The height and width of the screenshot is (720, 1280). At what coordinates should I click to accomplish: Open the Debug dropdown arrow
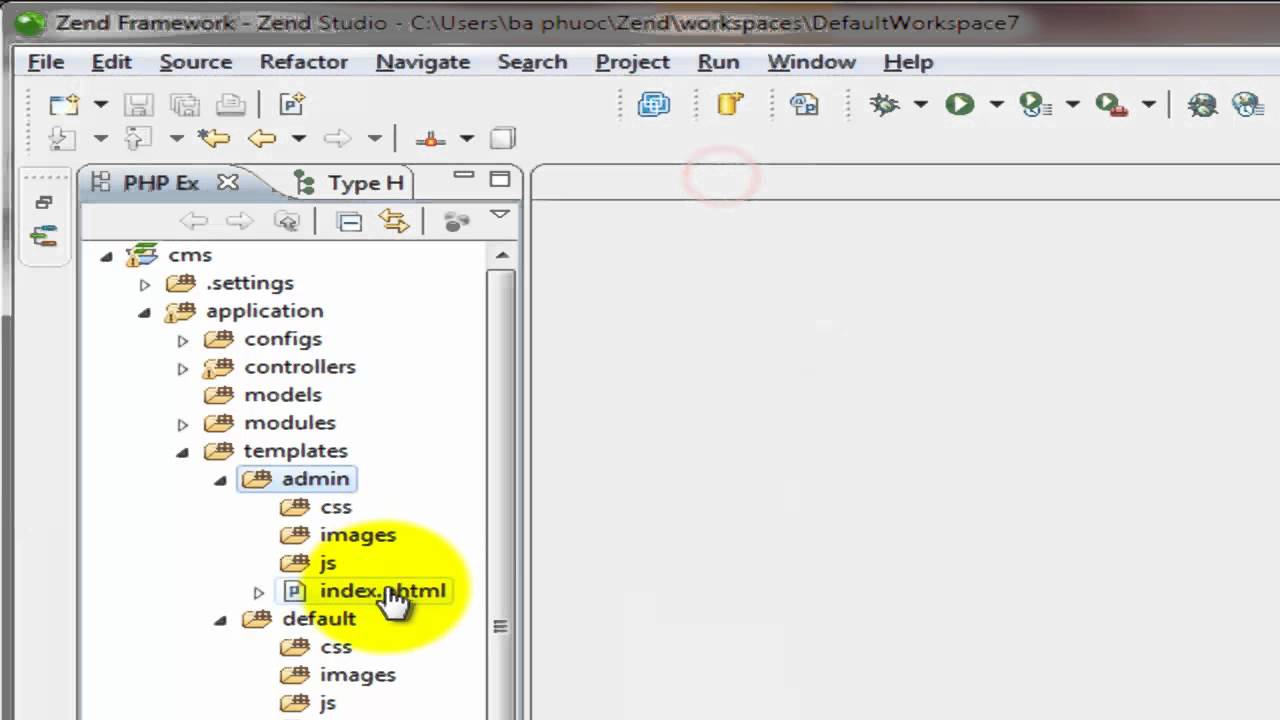click(x=921, y=104)
